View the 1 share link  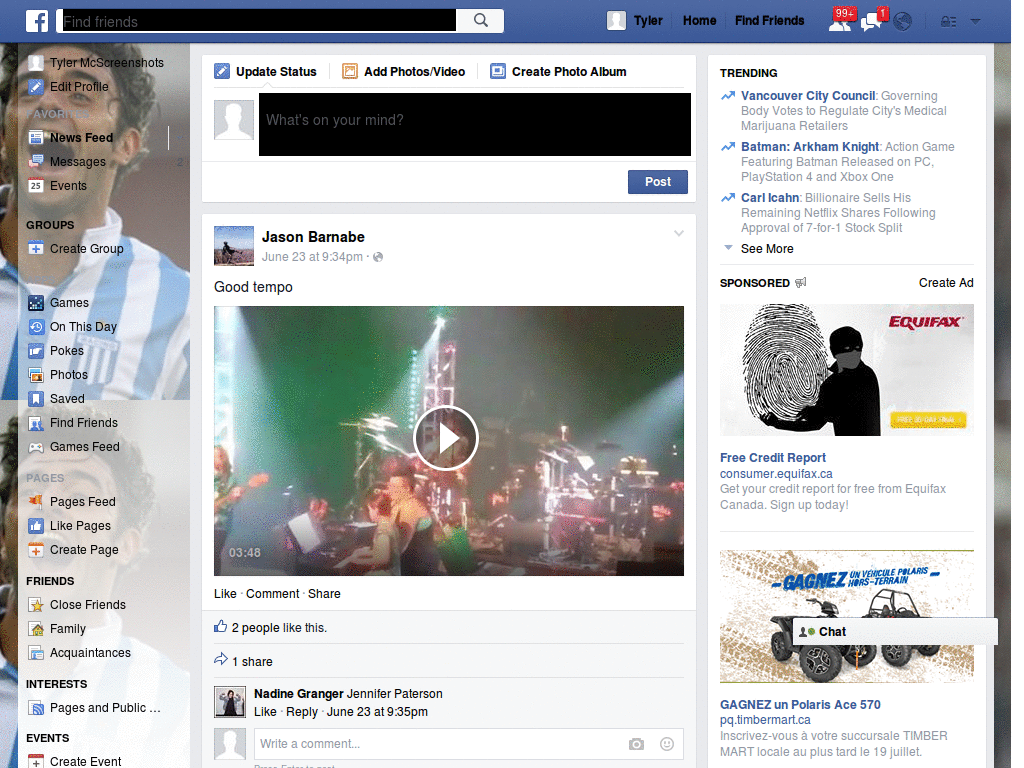pos(252,662)
